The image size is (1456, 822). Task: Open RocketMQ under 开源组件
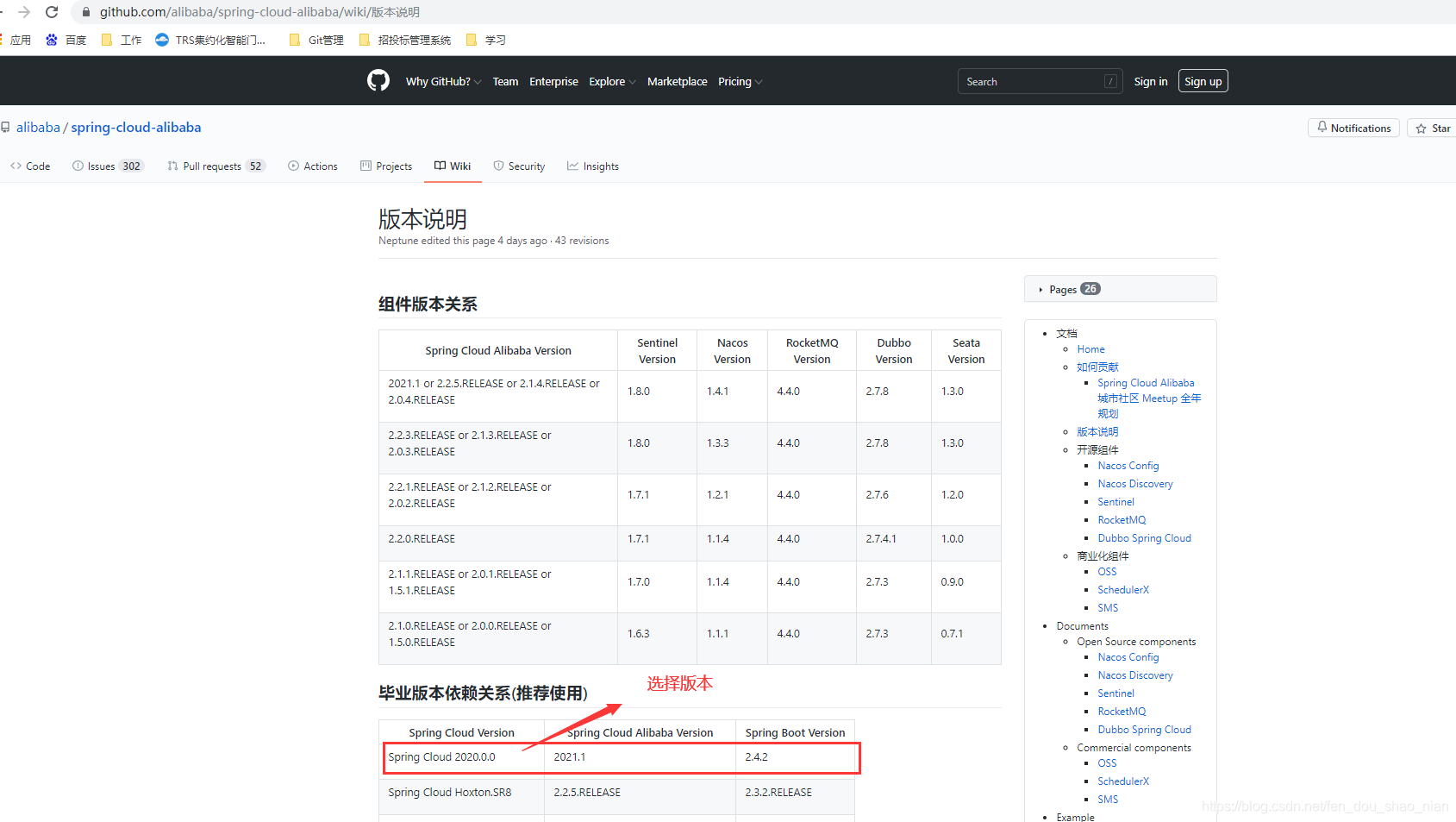point(1122,520)
